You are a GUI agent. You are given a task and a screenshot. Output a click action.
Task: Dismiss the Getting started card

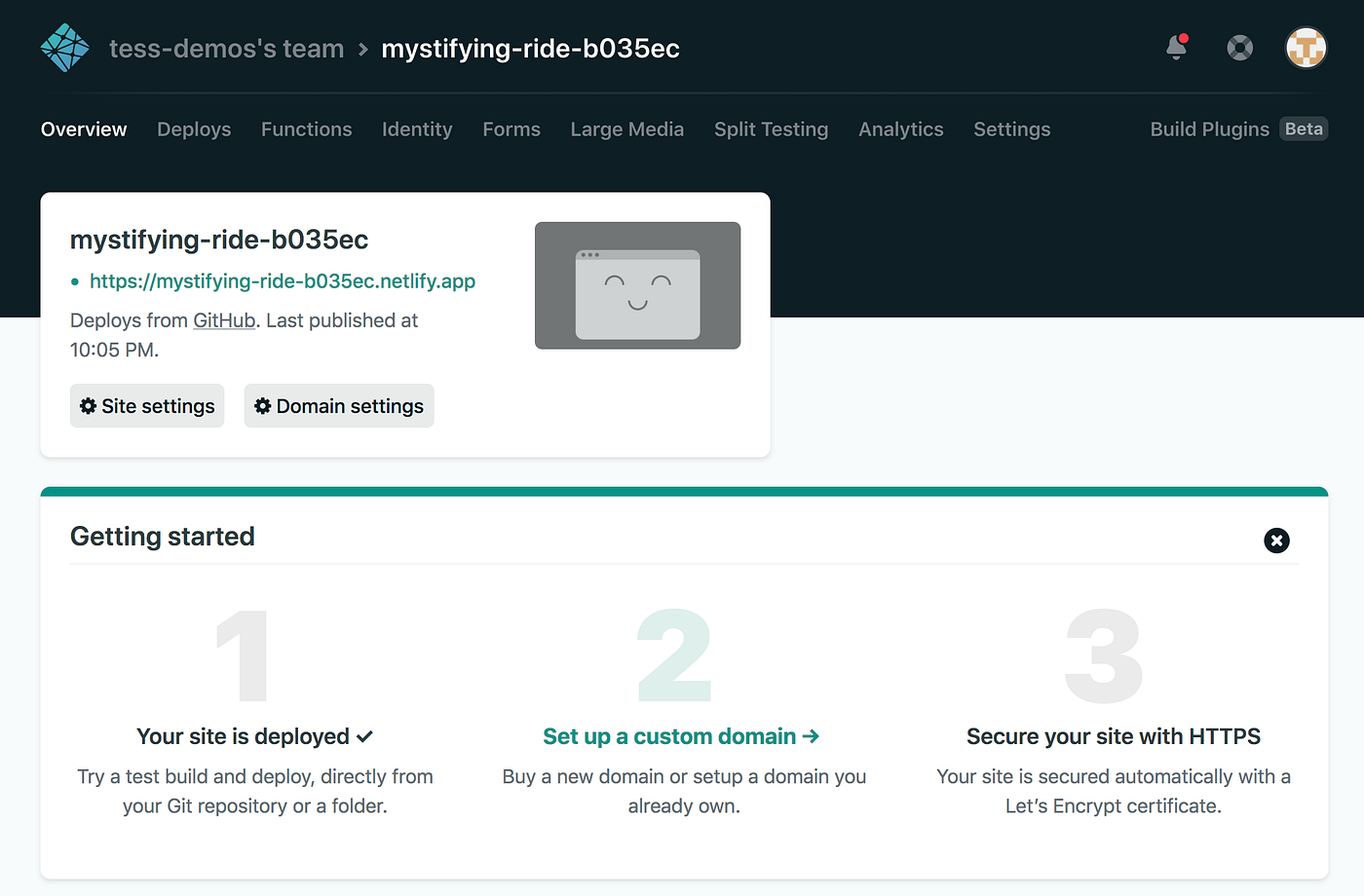pos(1276,541)
